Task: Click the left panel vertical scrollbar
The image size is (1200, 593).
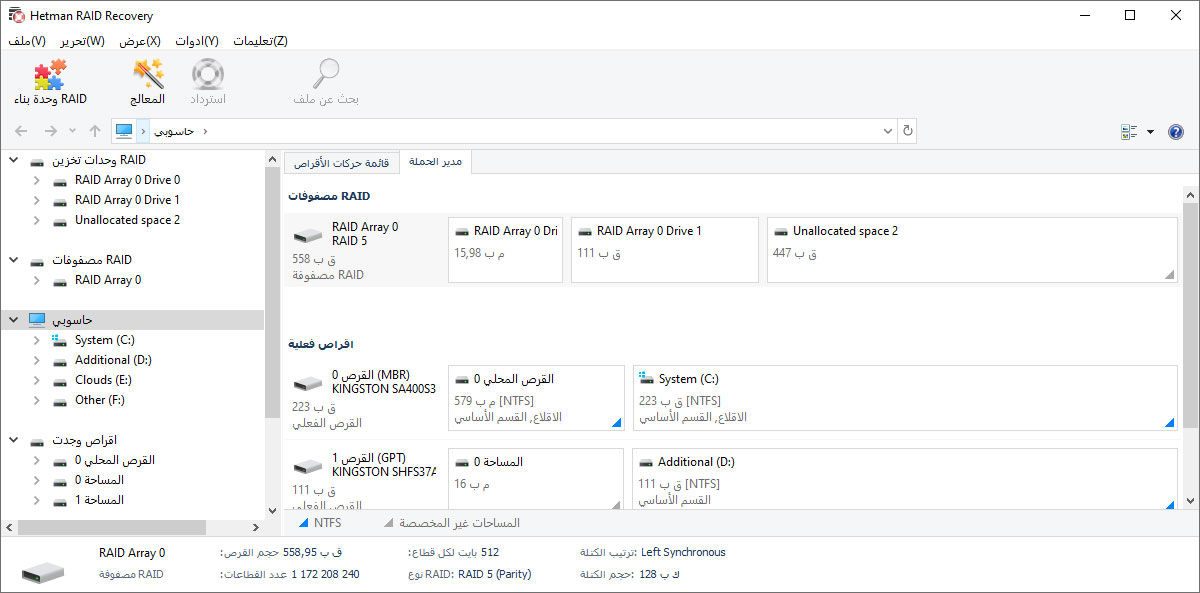Action: click(272, 292)
